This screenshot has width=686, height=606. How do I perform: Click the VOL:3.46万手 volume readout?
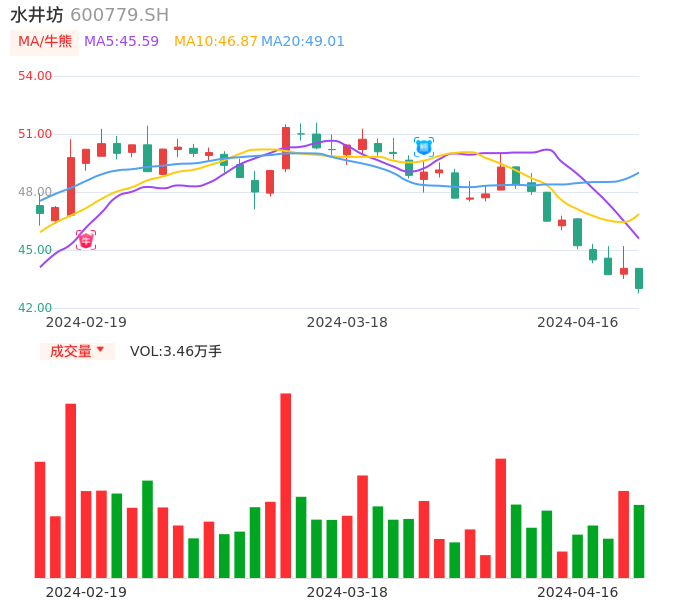176,351
